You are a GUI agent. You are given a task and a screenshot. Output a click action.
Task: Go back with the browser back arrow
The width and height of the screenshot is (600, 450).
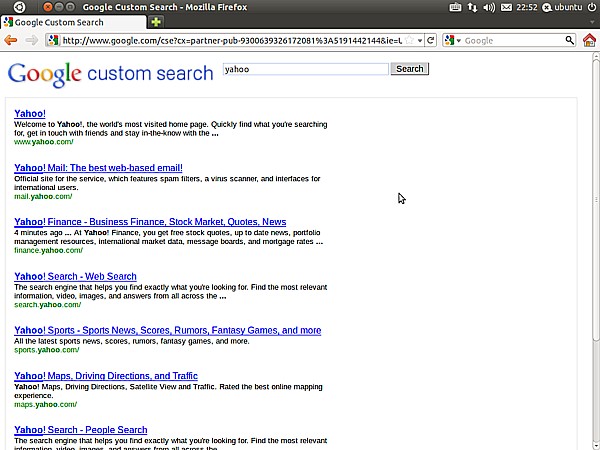click(10, 40)
